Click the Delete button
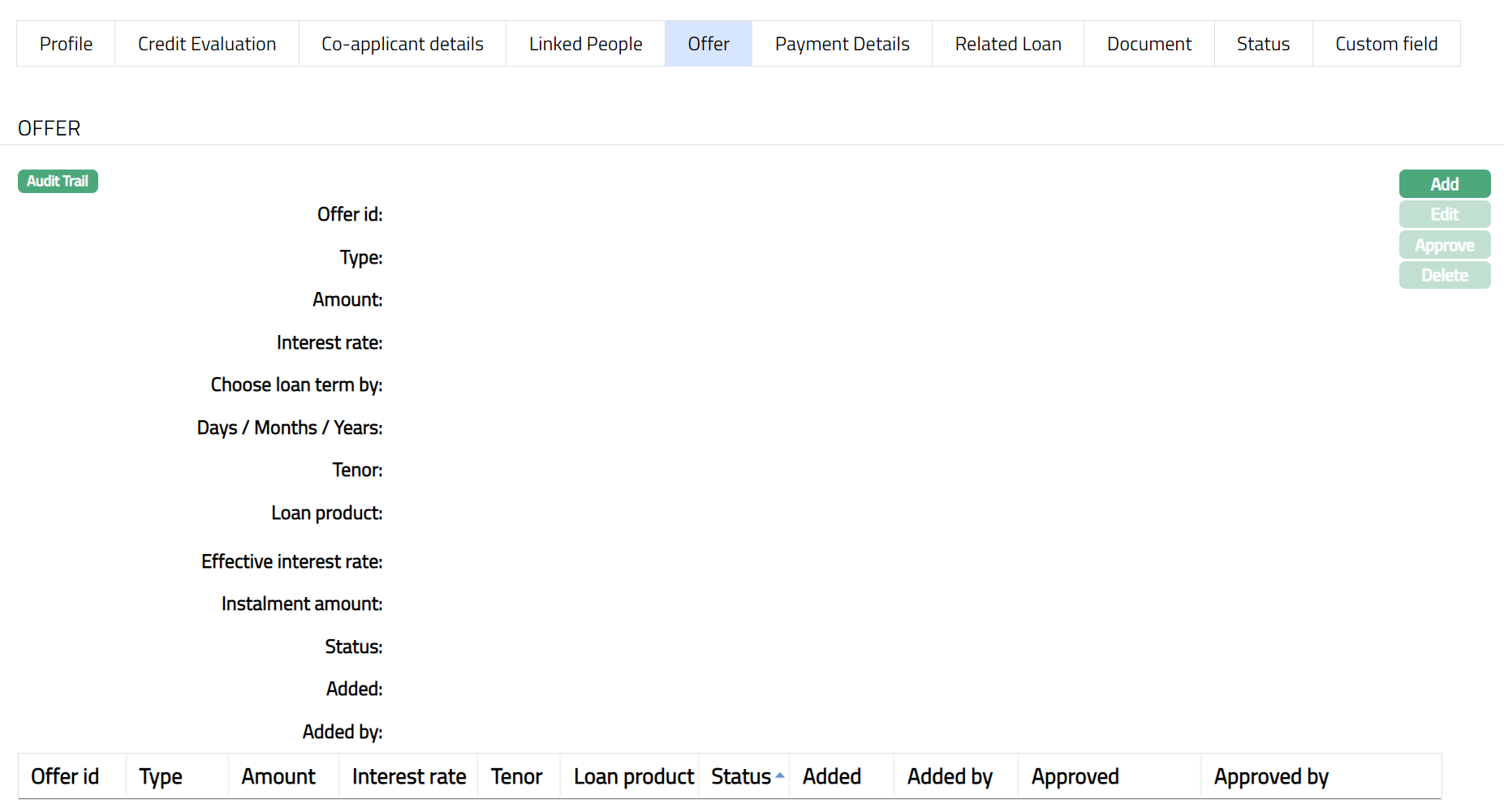This screenshot has width=1504, height=812. tap(1444, 276)
